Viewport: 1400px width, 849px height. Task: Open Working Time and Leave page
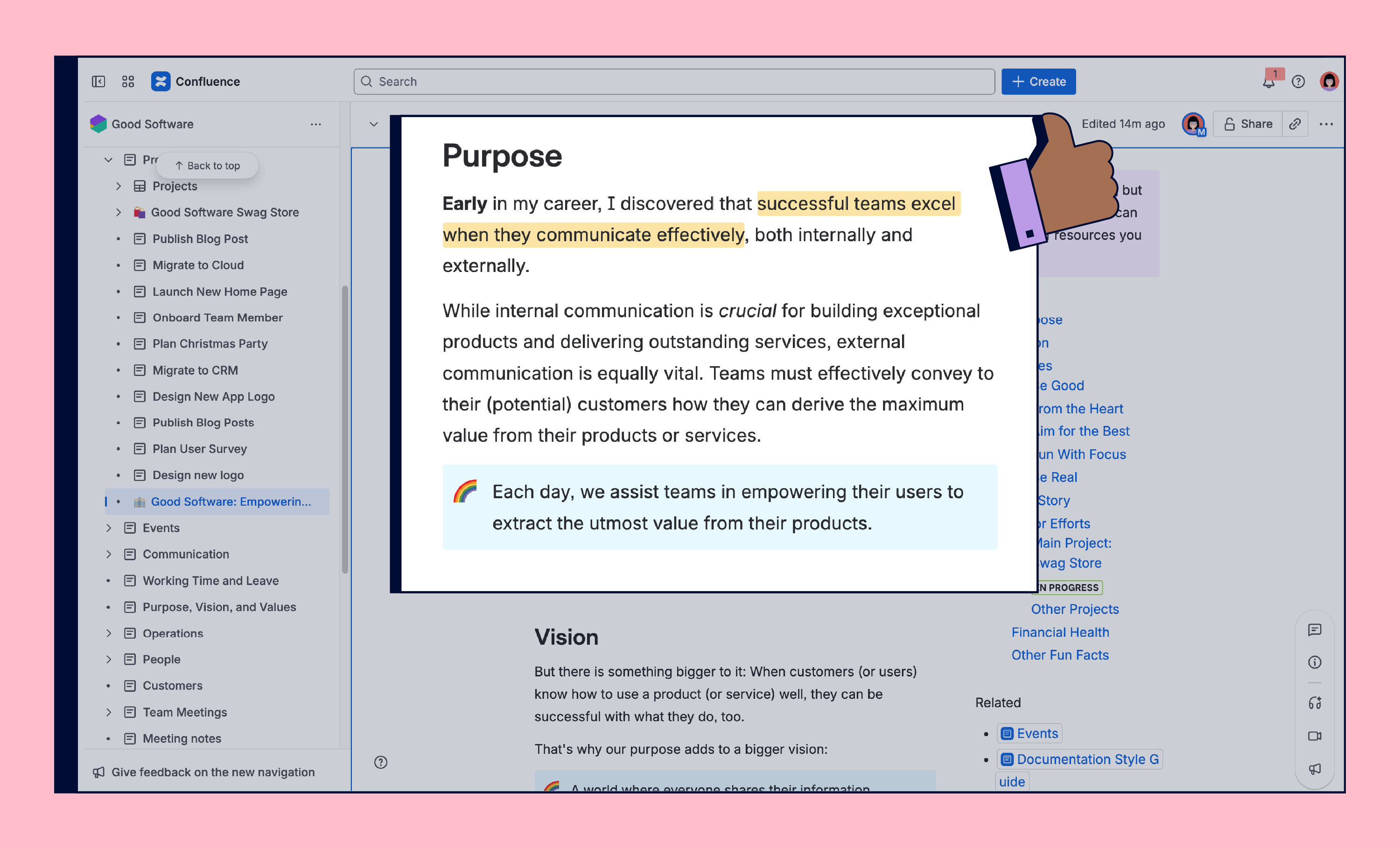pos(211,581)
